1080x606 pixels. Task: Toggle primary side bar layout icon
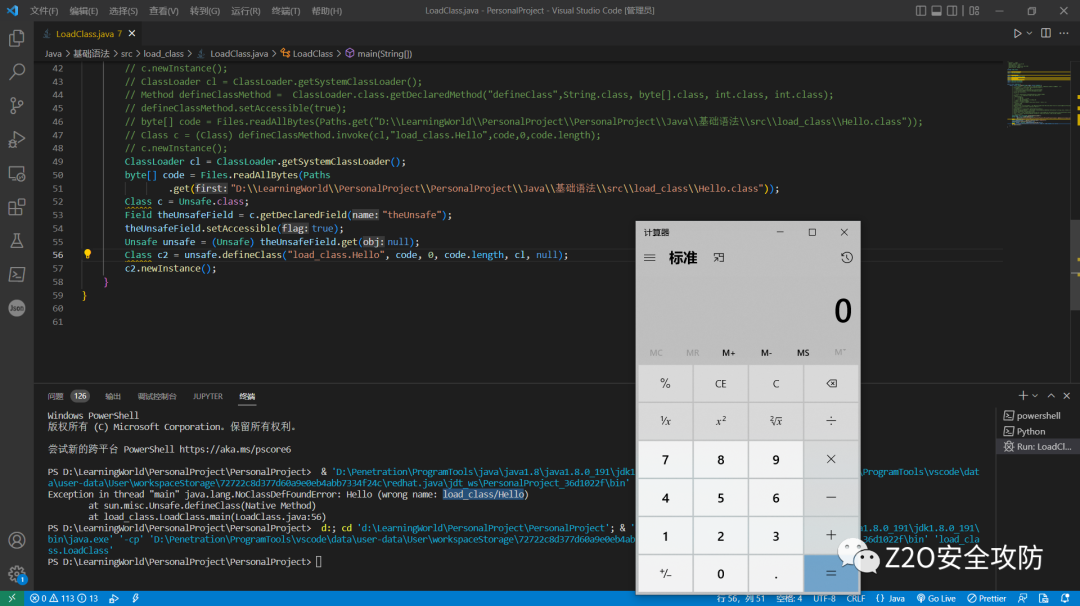coord(921,10)
